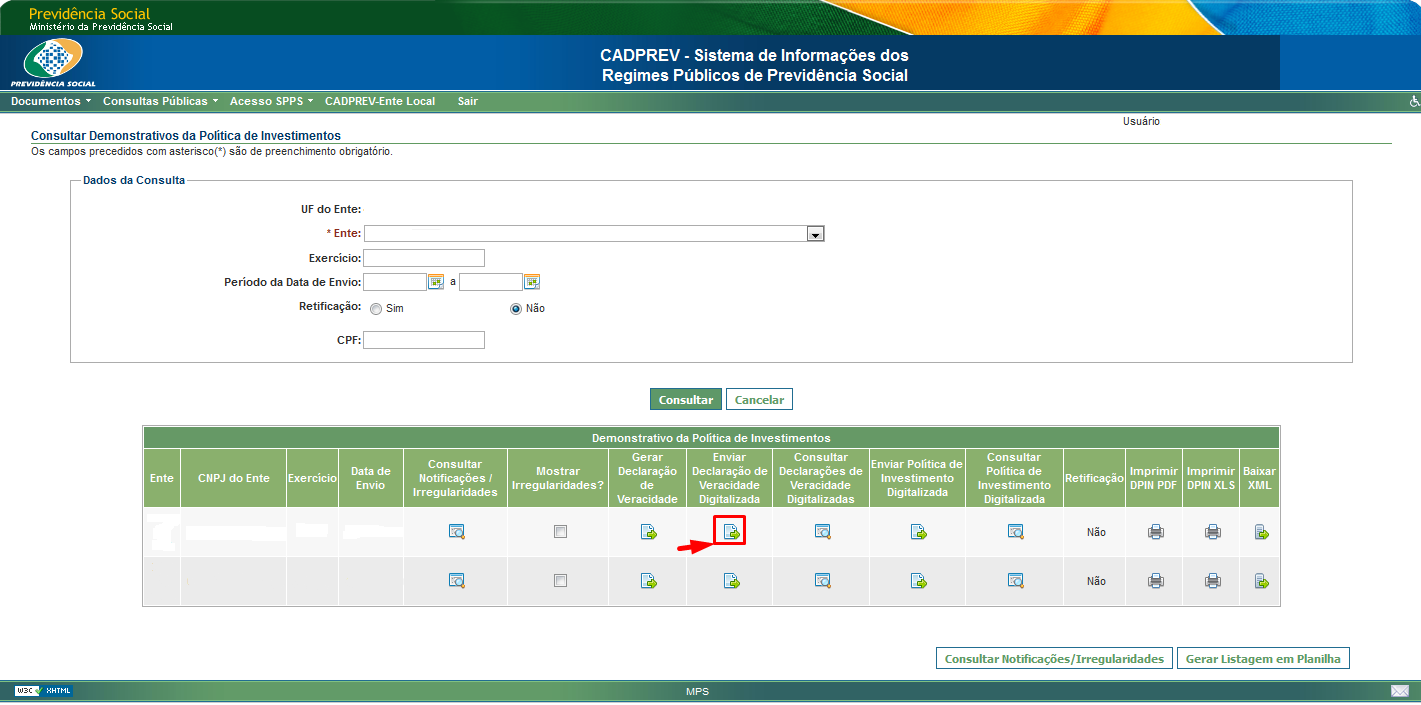Image resolution: width=1421 pixels, height=705 pixels.
Task: Select the Sim radio for Retificação
Action: point(376,309)
